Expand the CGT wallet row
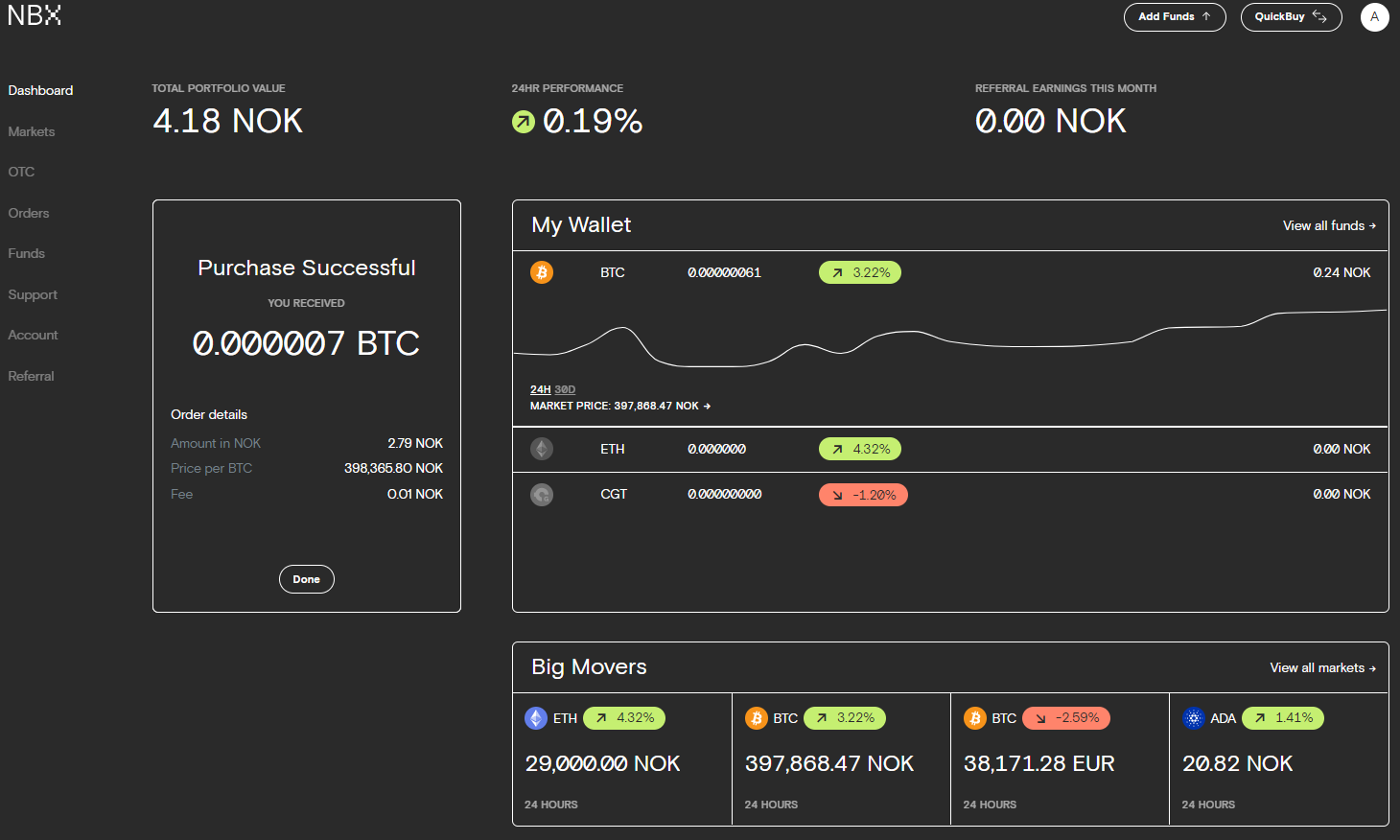The width and height of the screenshot is (1400, 840). point(949,495)
